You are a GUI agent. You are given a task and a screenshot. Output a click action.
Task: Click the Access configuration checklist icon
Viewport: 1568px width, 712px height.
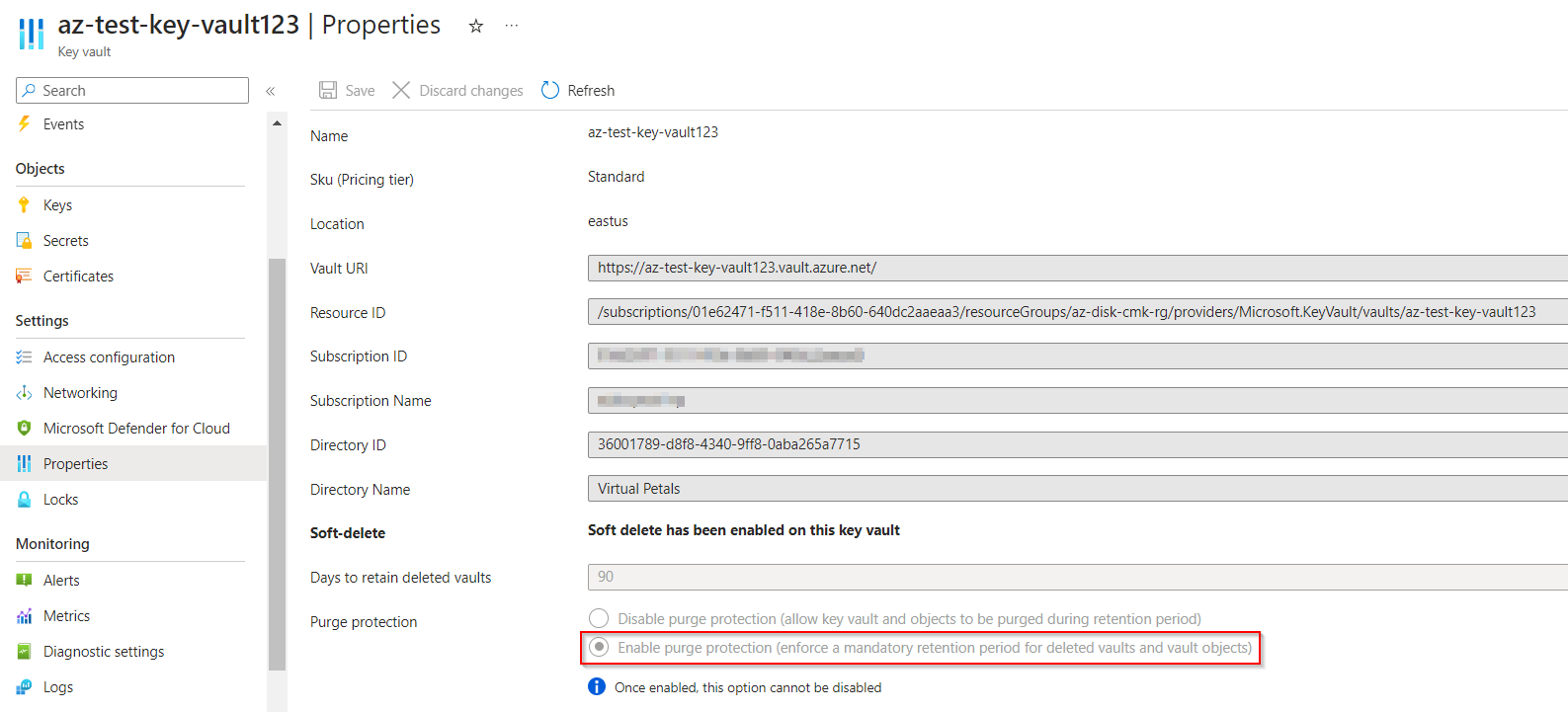(x=25, y=356)
